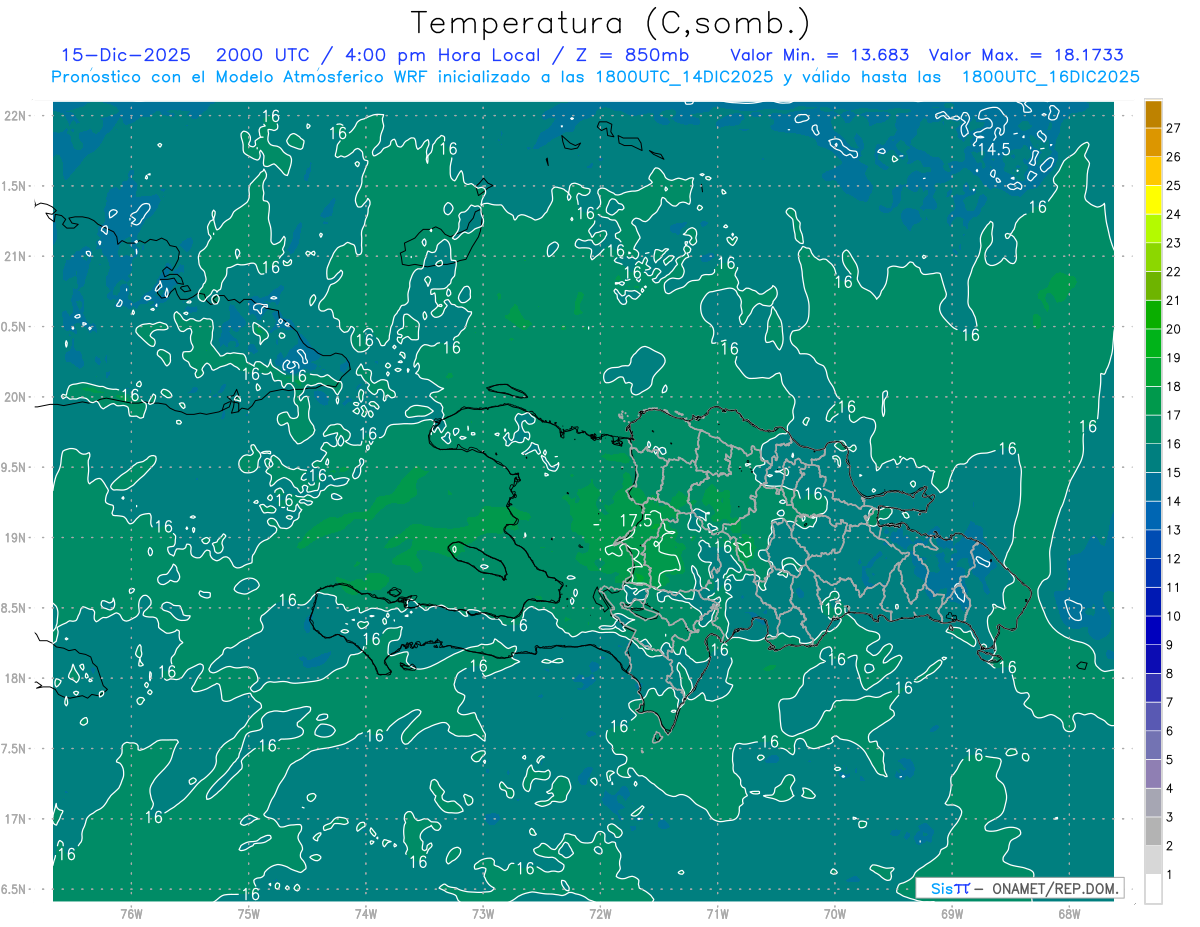Click the legend value "5"
The image size is (1200, 927).
pyautogui.click(x=1169, y=760)
